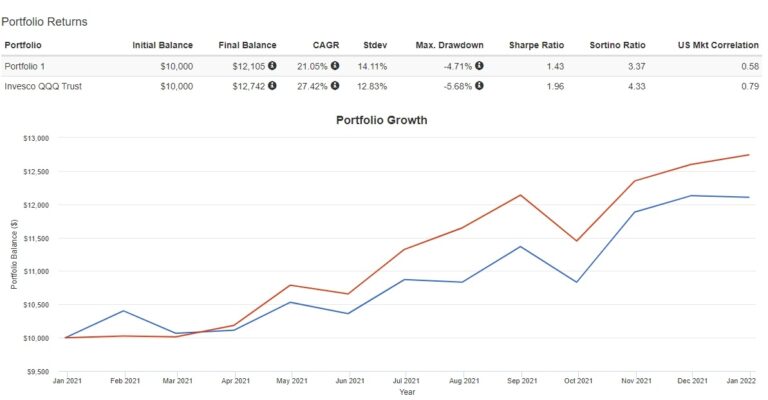Click info icon next to 21.05% CAGR
The height and width of the screenshot is (400, 768).
point(334,66)
